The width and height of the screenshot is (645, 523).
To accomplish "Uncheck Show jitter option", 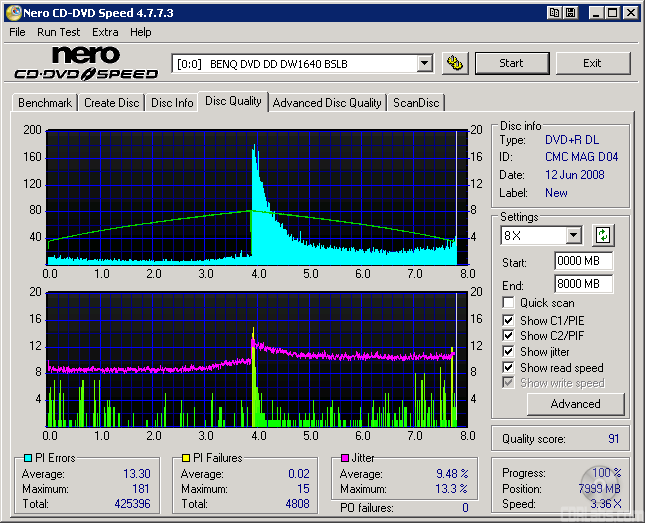I will tap(508, 352).
